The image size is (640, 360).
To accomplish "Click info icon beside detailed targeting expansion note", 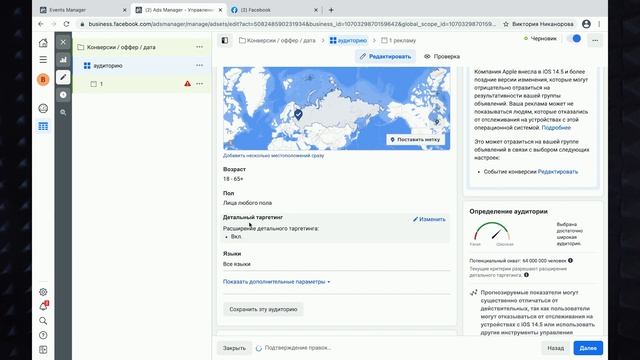I will click(x=526, y=275).
